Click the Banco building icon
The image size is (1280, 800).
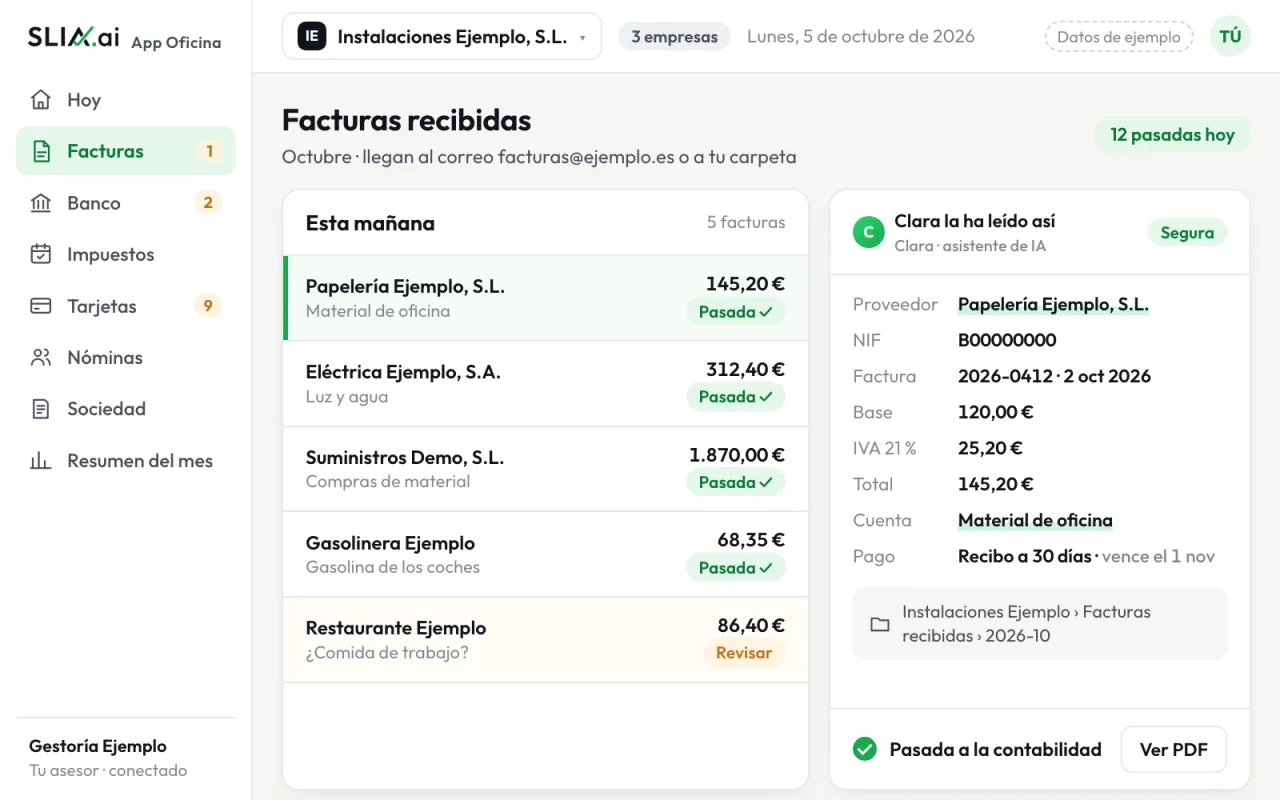tap(41, 203)
